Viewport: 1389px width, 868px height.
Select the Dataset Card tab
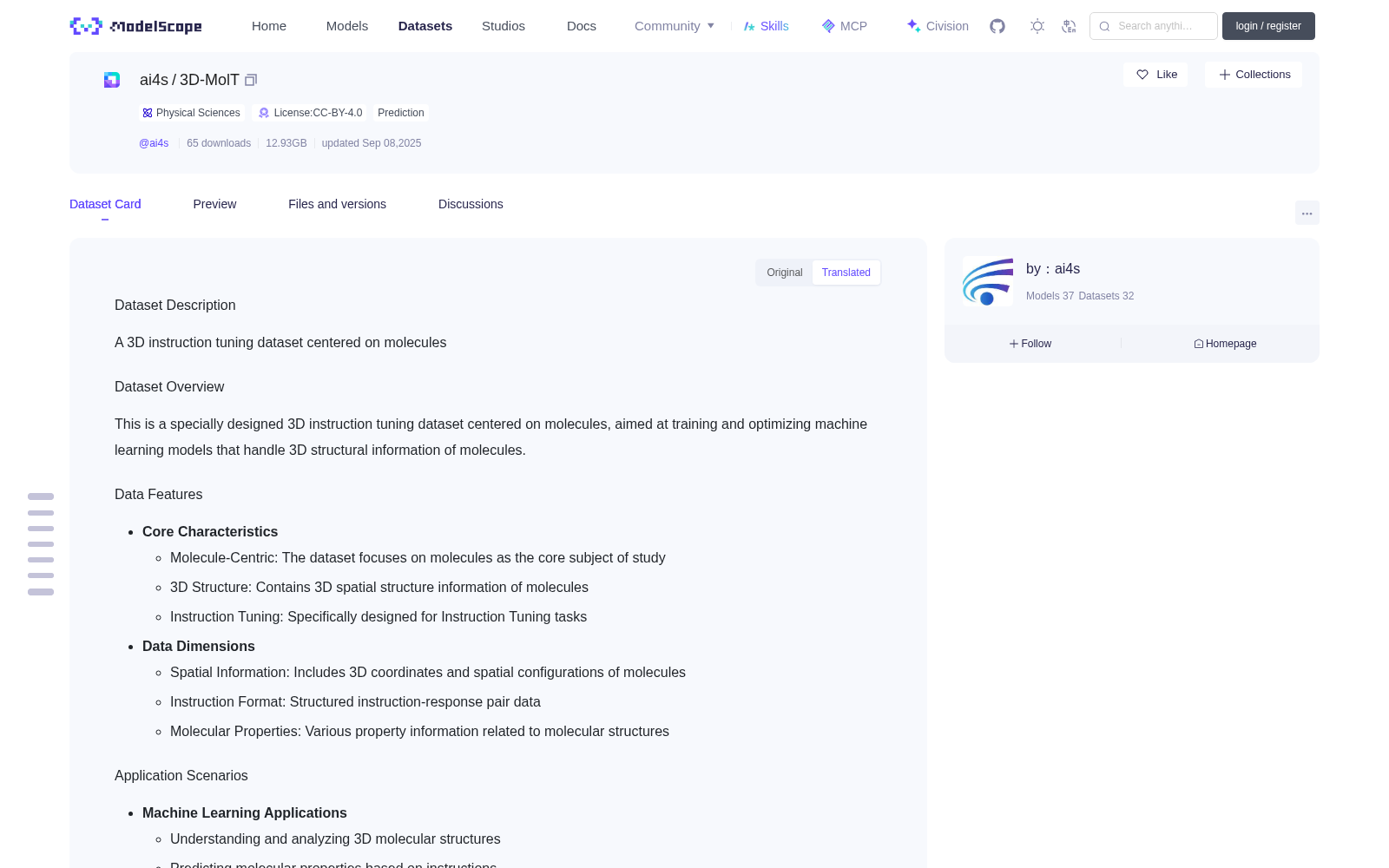coord(105,204)
